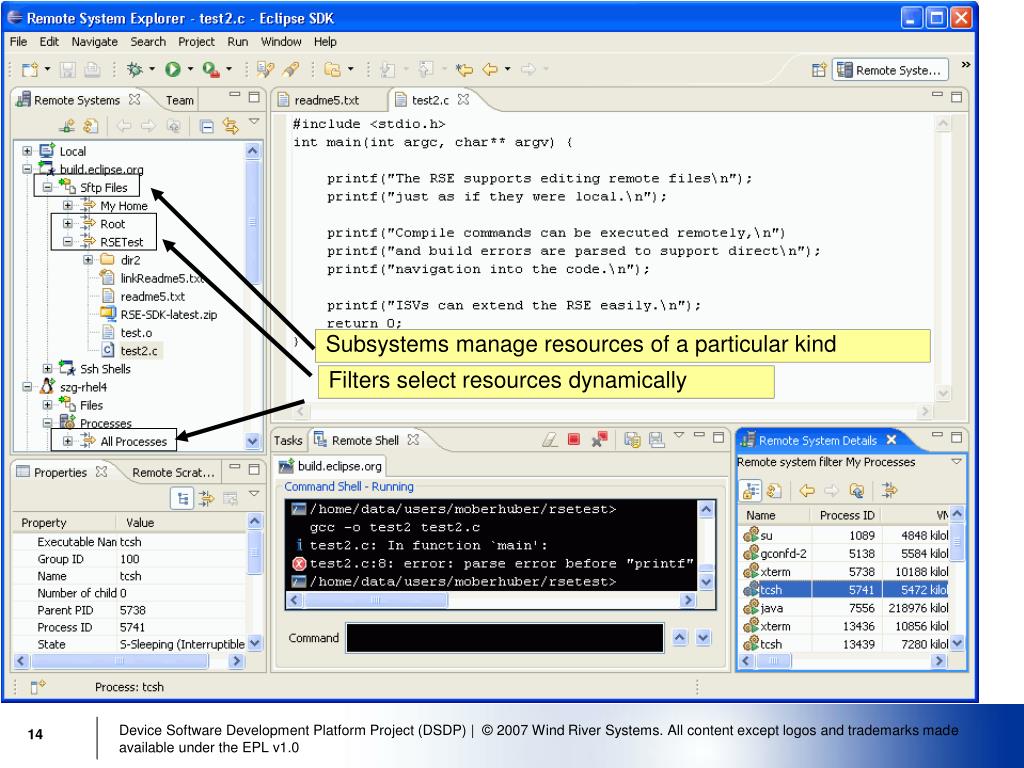This screenshot has width=1024, height=768.
Task: Select the java process row
Action: tap(846, 608)
